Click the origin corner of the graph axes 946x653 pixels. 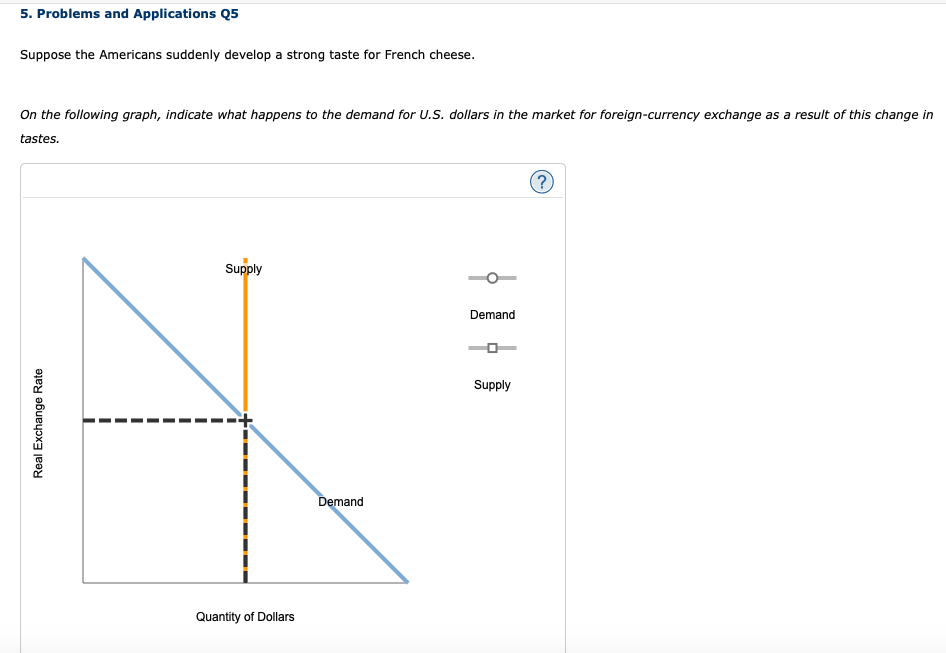[83, 582]
